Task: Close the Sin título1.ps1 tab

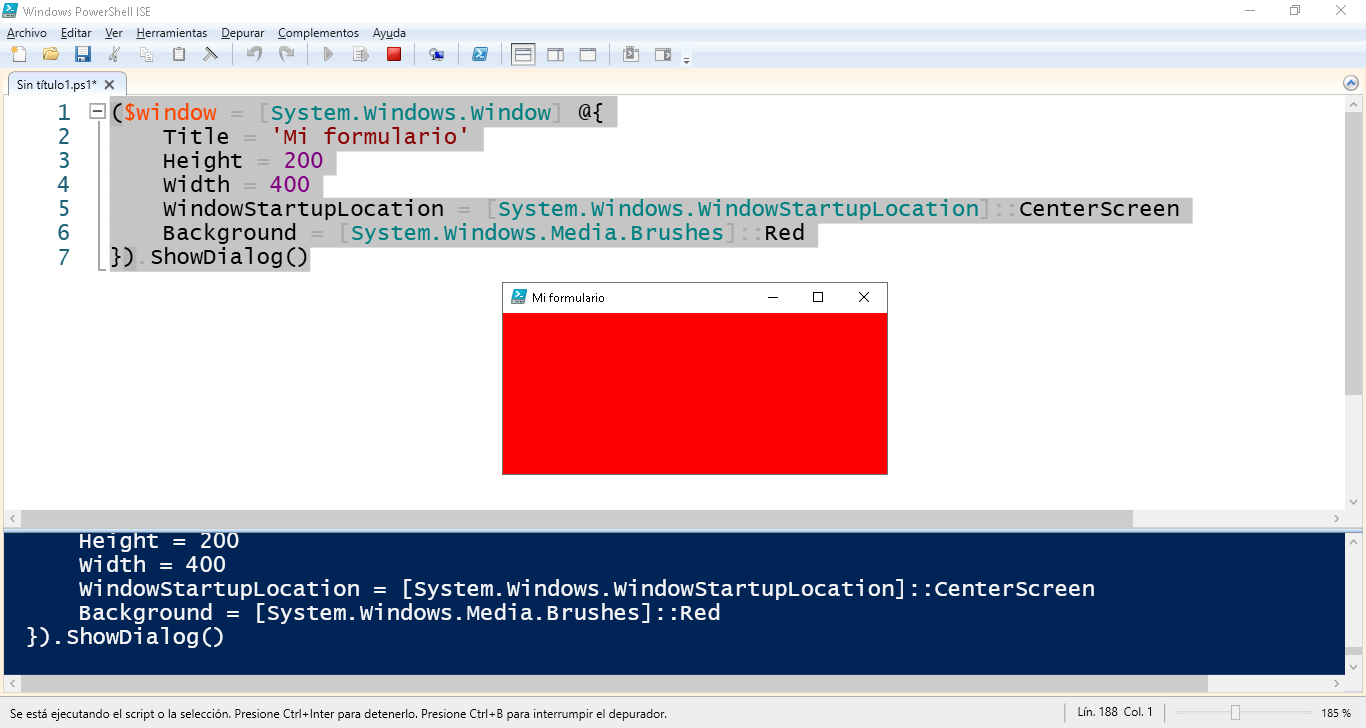Action: coord(110,85)
